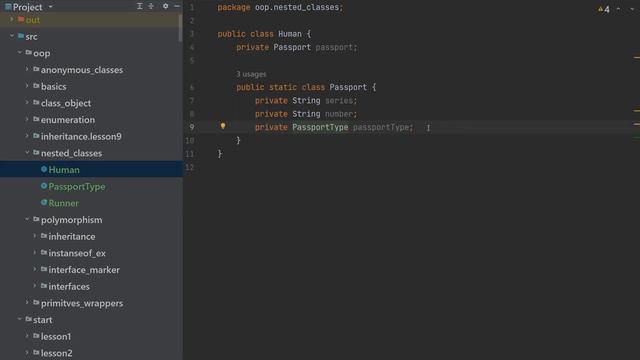The width and height of the screenshot is (640, 360).
Task: Select the instanseof_ex label in tree
Action: 77,253
